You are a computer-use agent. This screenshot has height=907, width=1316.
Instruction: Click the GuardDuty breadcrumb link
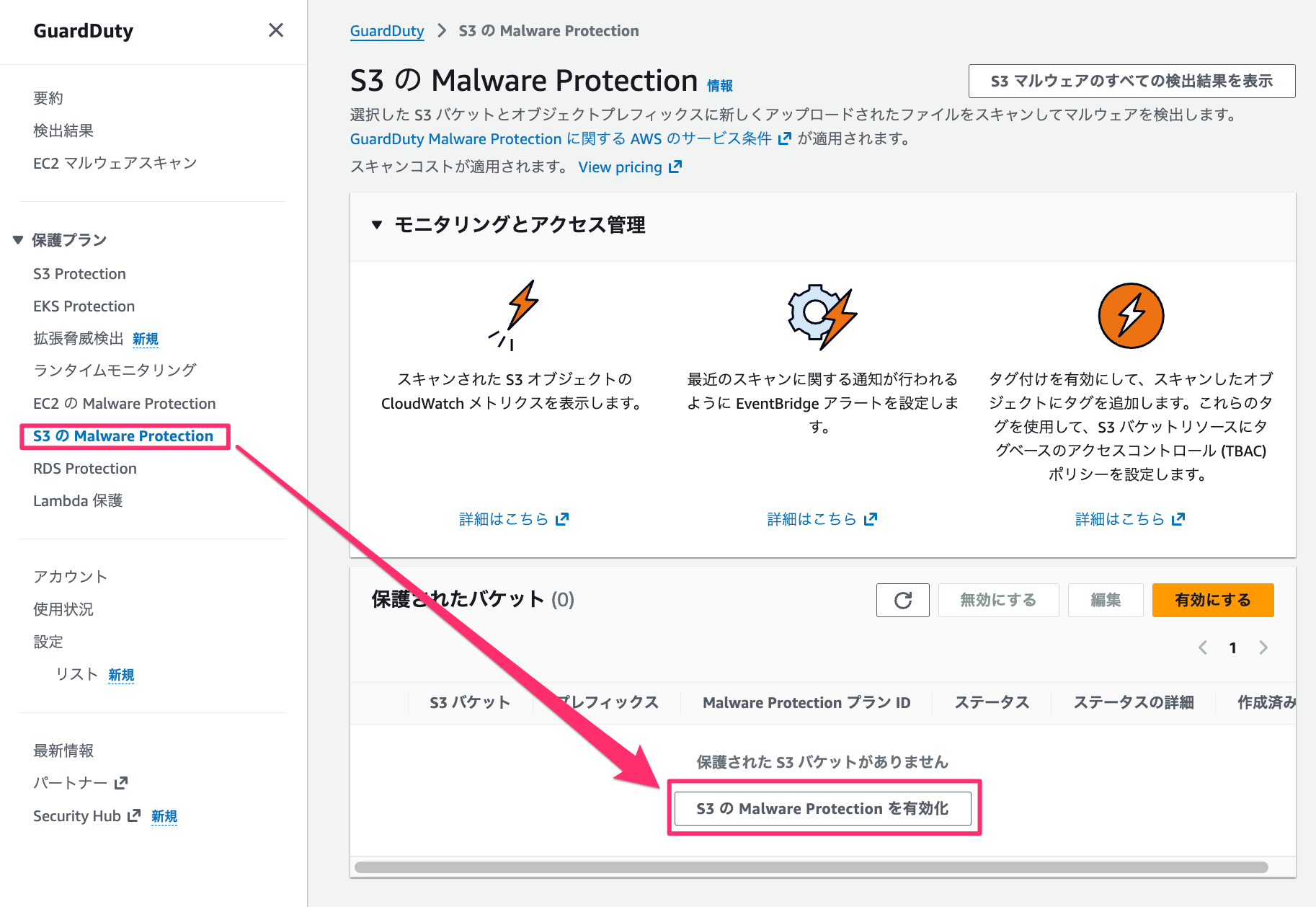(x=386, y=31)
